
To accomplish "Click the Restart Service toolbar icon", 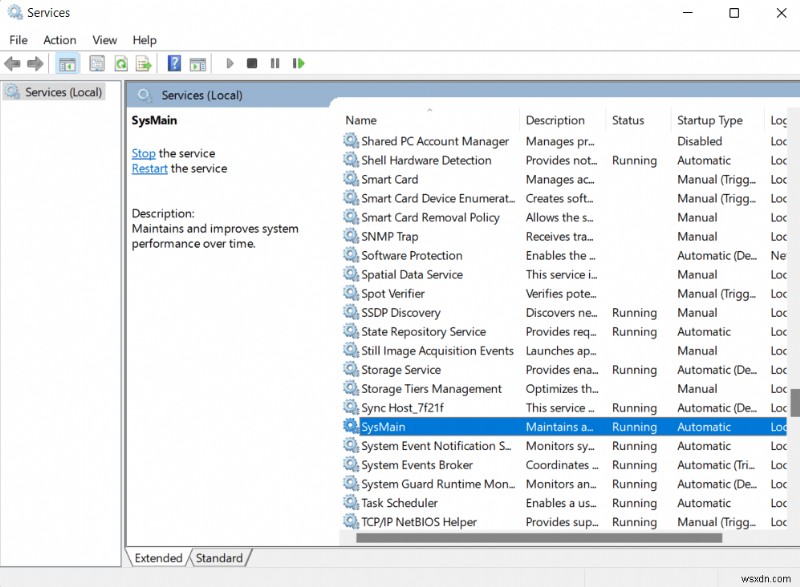I will (298, 63).
